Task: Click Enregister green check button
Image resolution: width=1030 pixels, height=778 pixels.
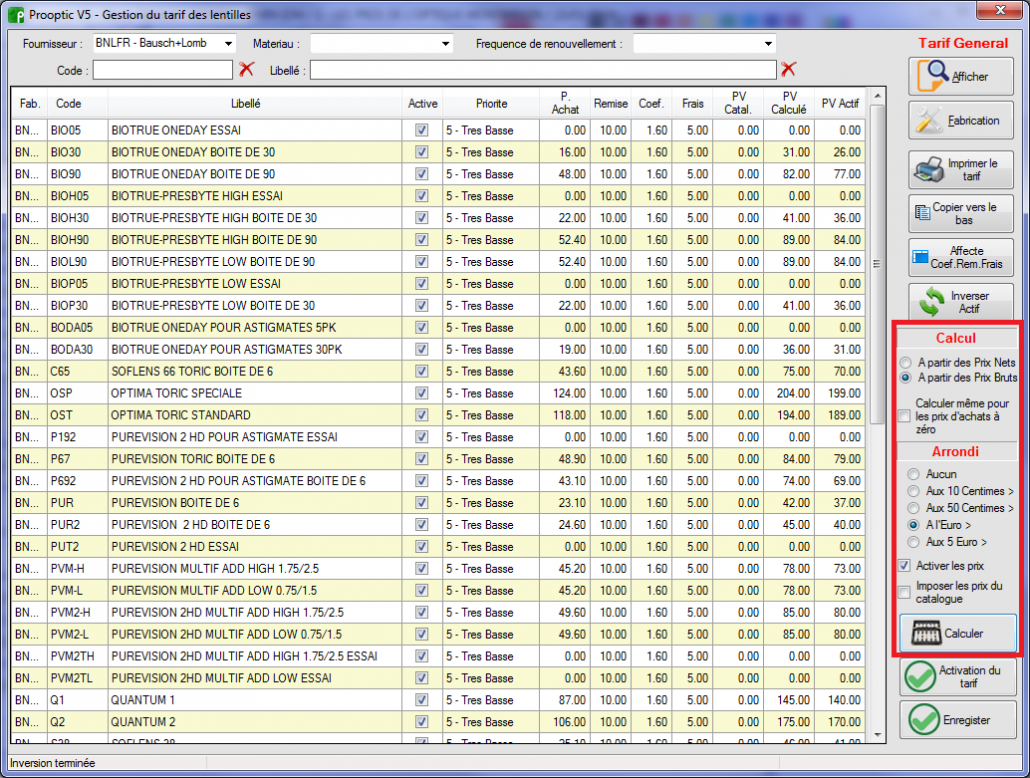Action: point(958,720)
